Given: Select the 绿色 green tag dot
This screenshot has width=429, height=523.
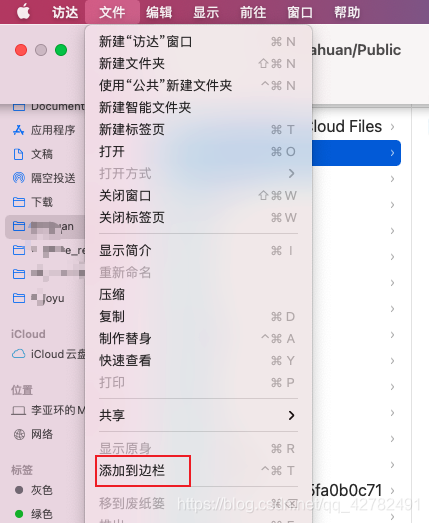Looking at the screenshot, I should click(x=19, y=514).
